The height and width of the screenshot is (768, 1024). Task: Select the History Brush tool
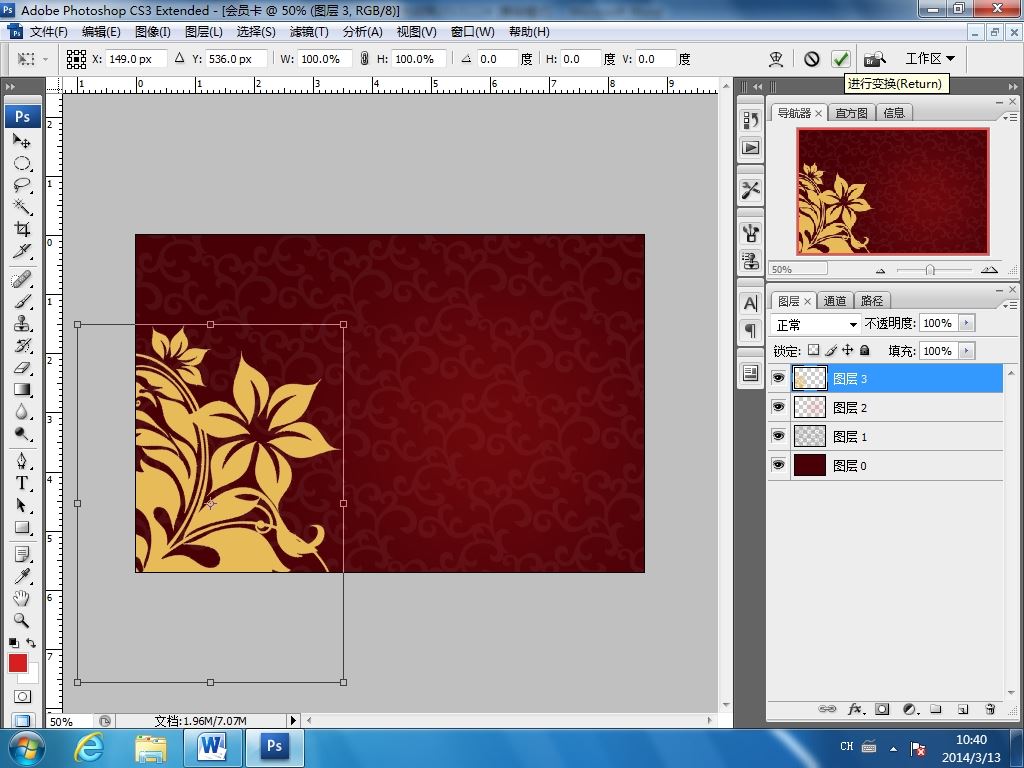pos(22,345)
